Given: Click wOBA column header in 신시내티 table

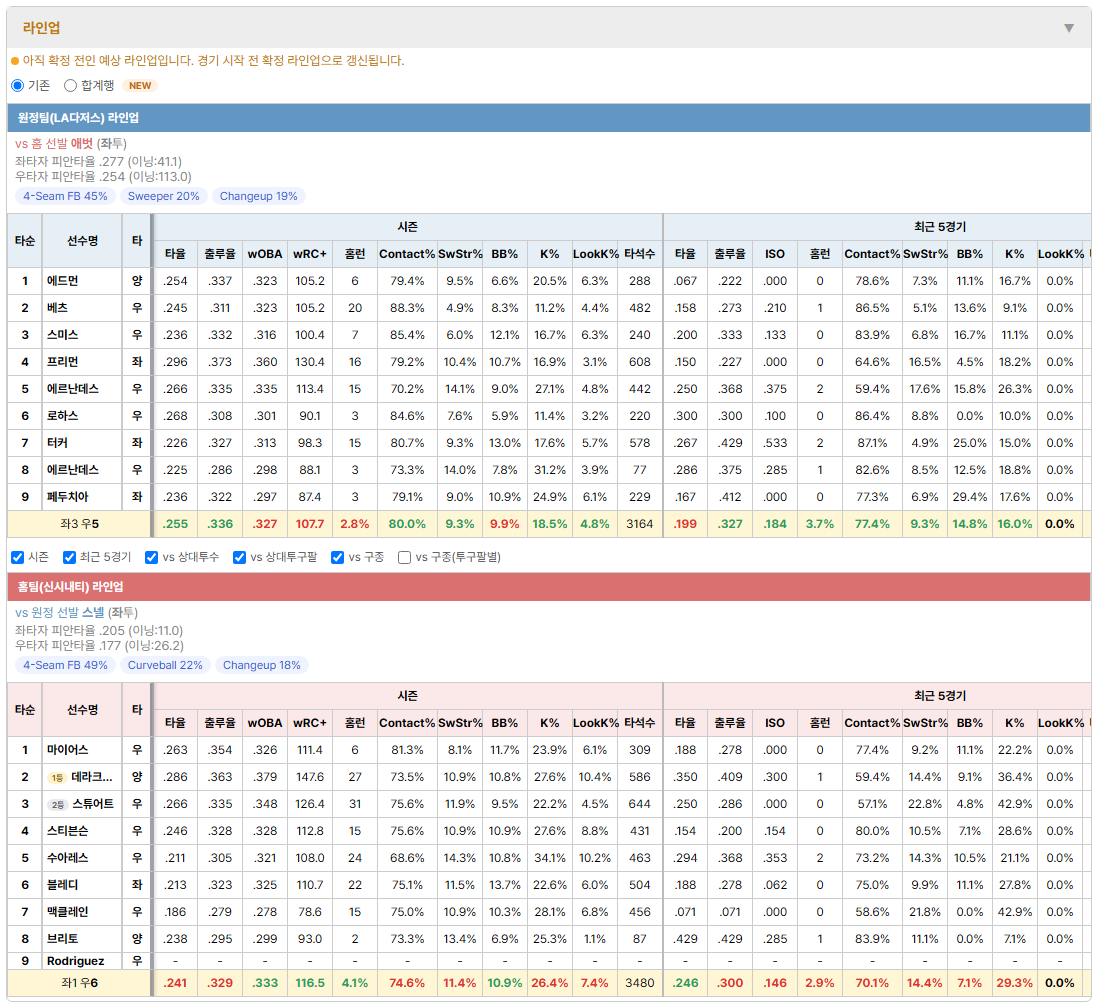Looking at the screenshot, I should coord(265,724).
